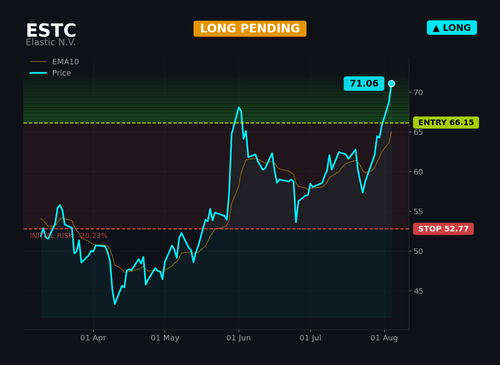500x365 pixels.
Task: Click the cyan latest price marker dot
Action: coord(392,84)
